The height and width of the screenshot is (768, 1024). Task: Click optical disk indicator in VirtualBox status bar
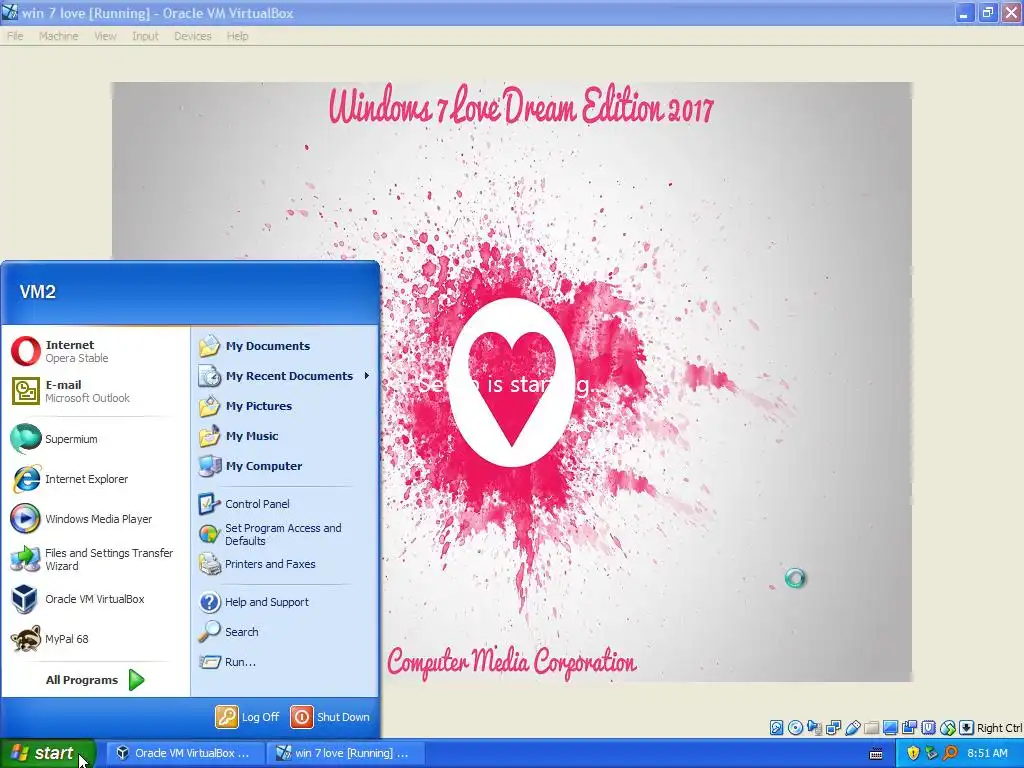tap(795, 728)
